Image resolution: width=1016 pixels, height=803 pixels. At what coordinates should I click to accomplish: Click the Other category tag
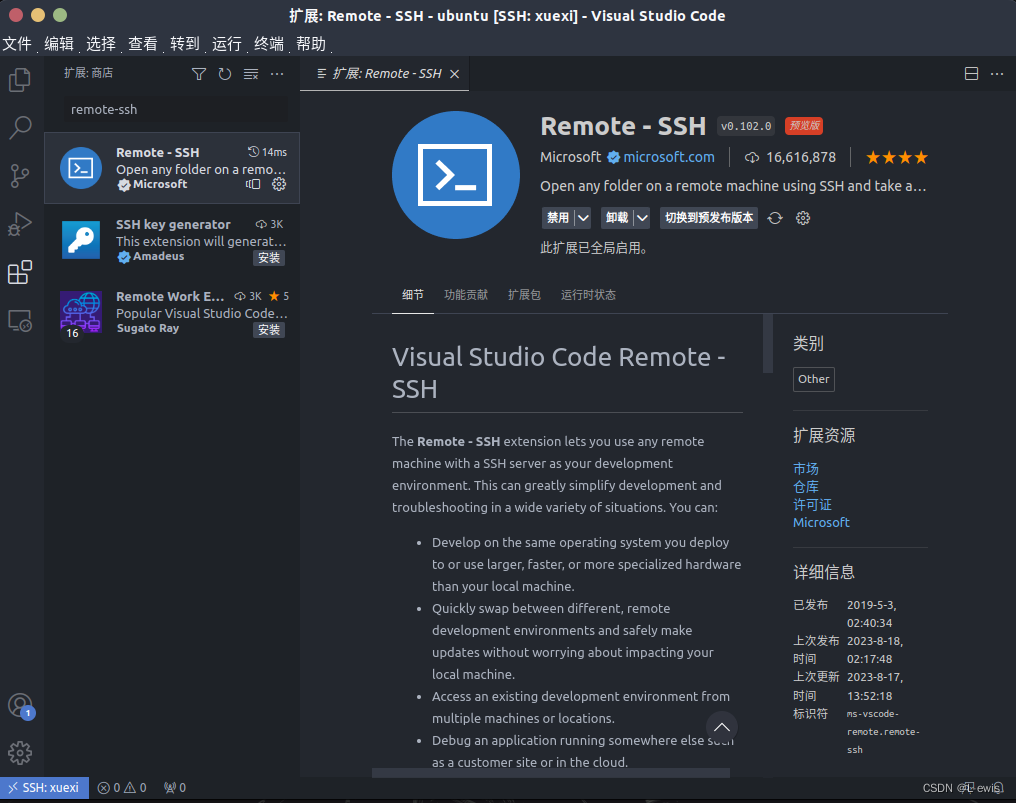pos(814,379)
